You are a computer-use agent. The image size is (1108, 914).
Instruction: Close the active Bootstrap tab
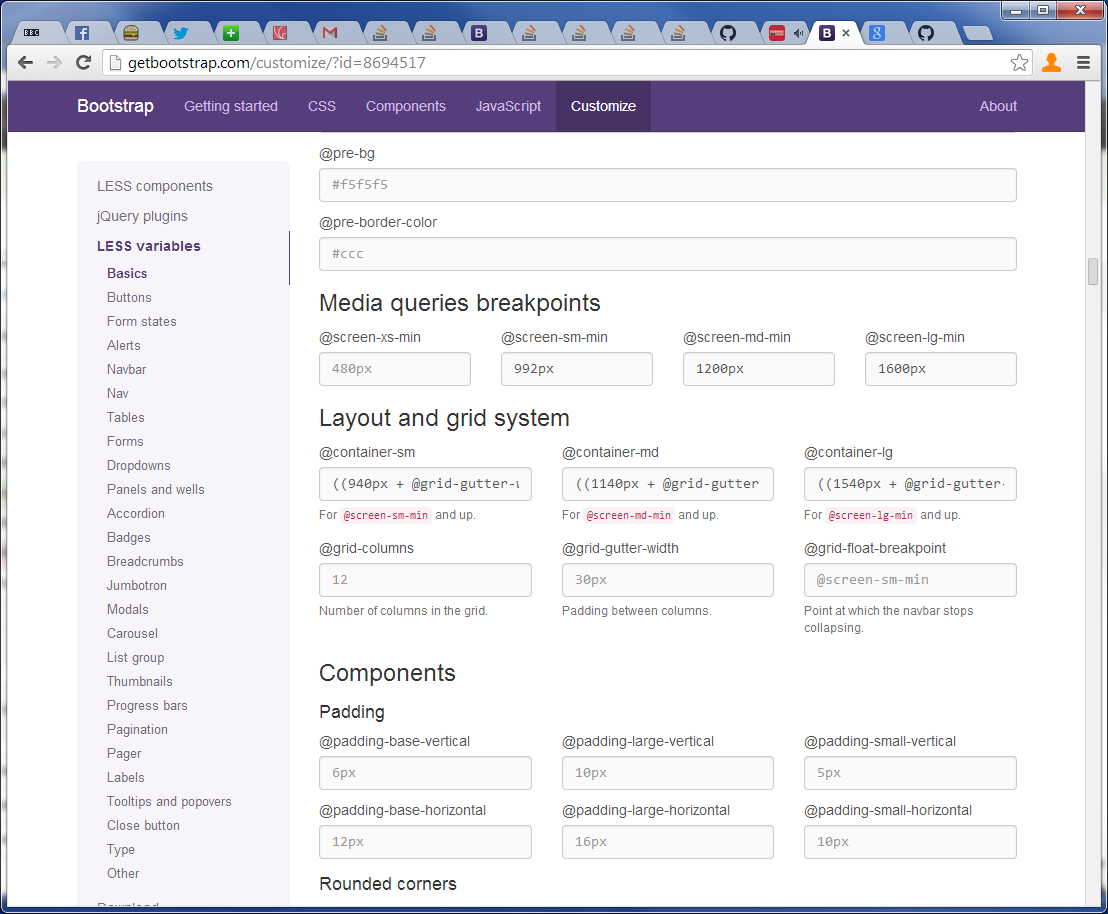(x=846, y=33)
